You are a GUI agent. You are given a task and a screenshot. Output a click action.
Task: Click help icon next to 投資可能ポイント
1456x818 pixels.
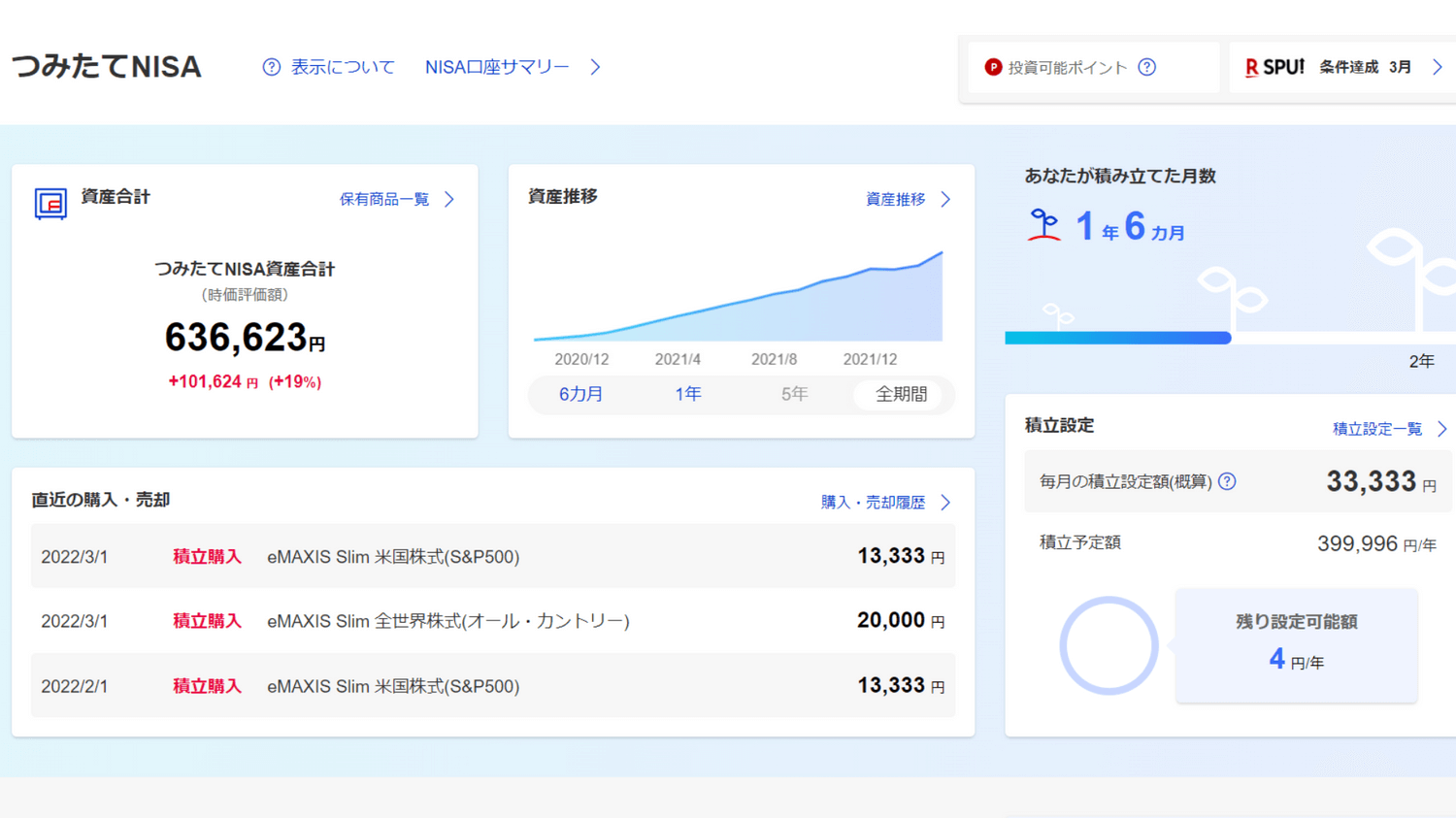pos(1147,67)
